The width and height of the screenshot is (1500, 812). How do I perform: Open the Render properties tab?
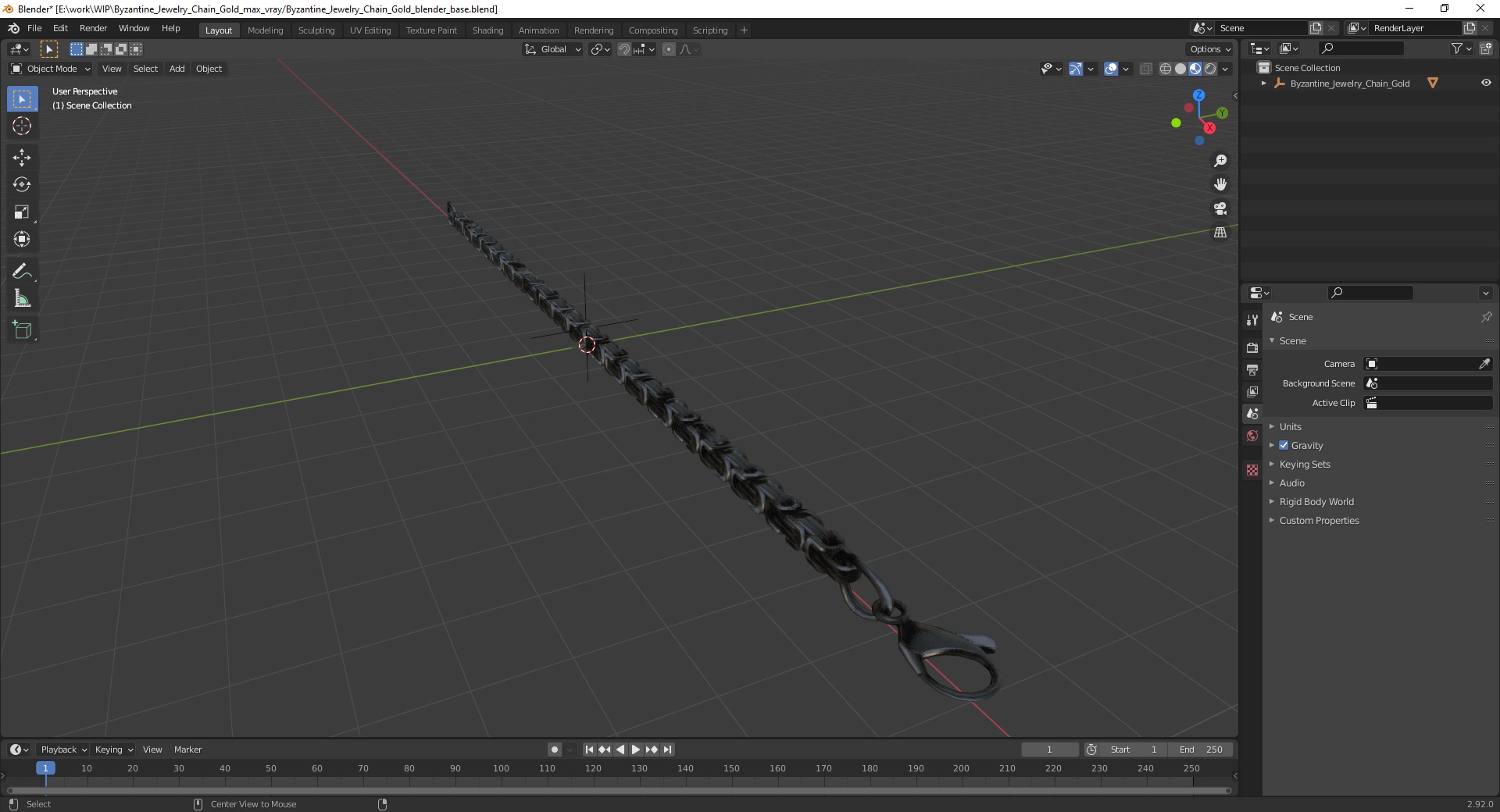1252,347
